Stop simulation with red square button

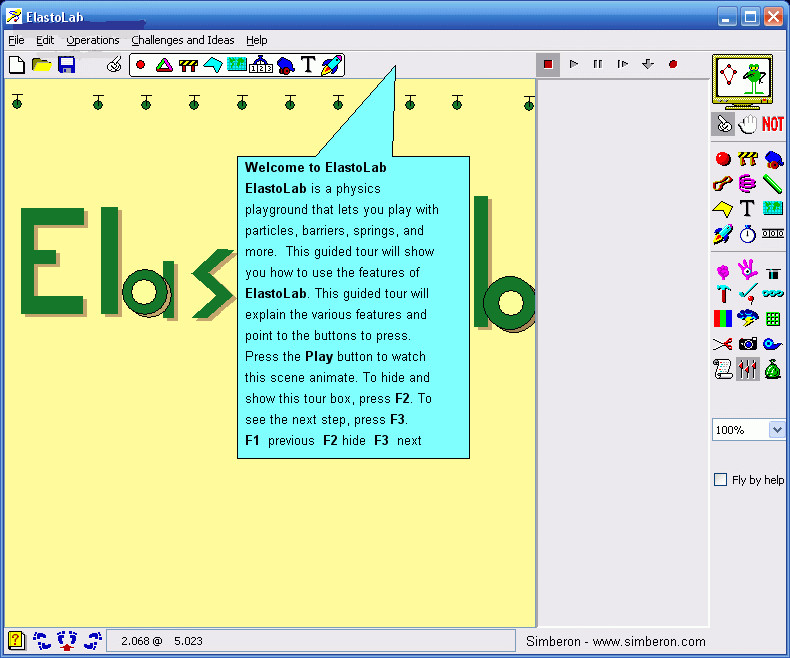point(548,64)
